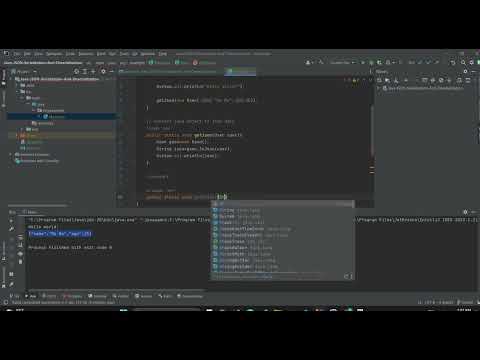
Task: Click wrench icon in Run panel sidebar
Action: pos(11,229)
